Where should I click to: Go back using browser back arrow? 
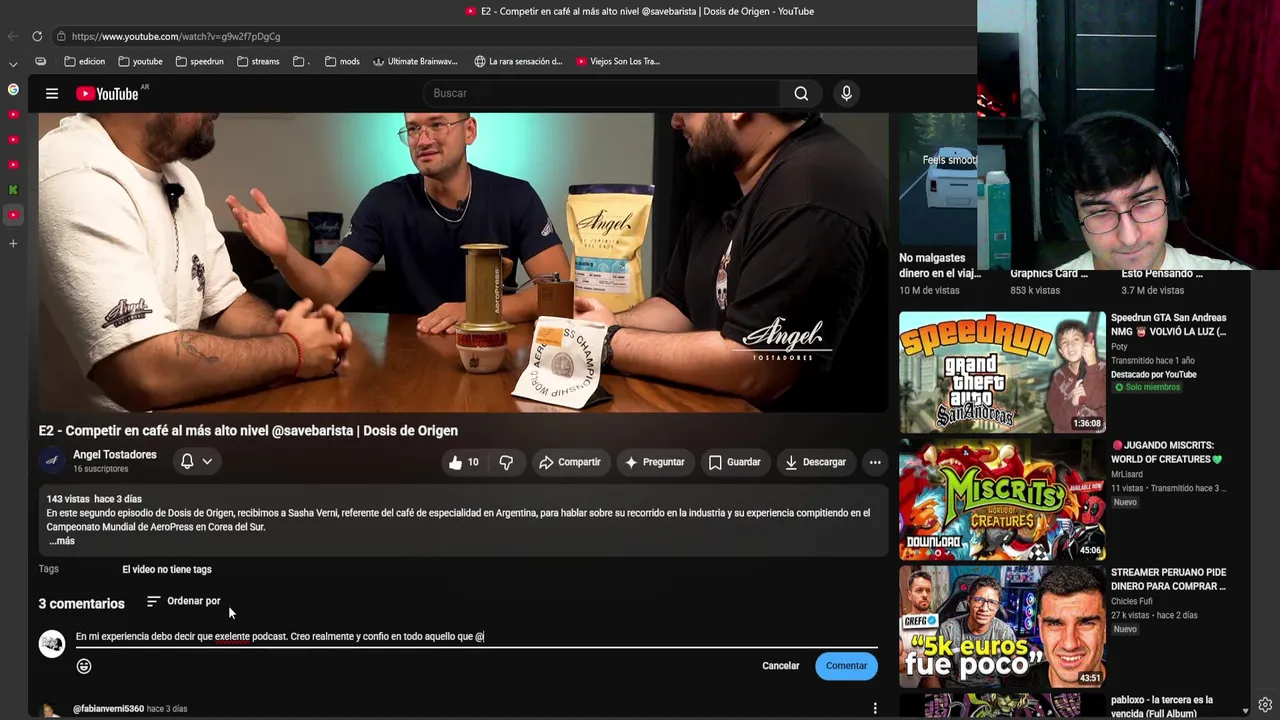coord(13,36)
